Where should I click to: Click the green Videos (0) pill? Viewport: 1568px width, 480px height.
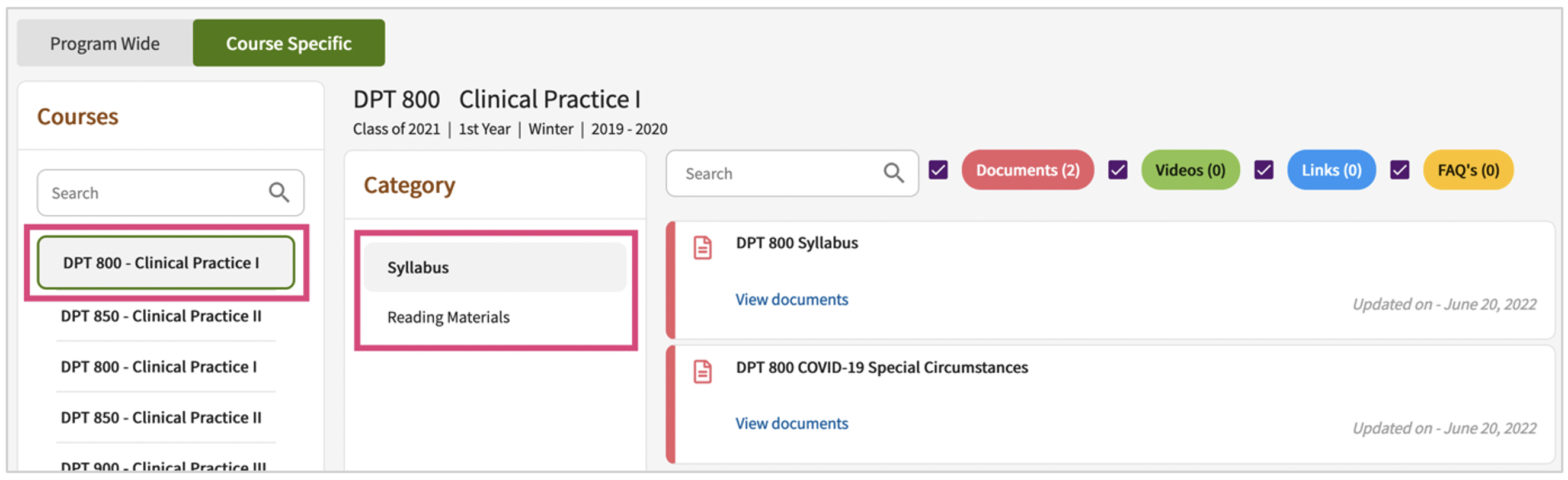click(1190, 170)
